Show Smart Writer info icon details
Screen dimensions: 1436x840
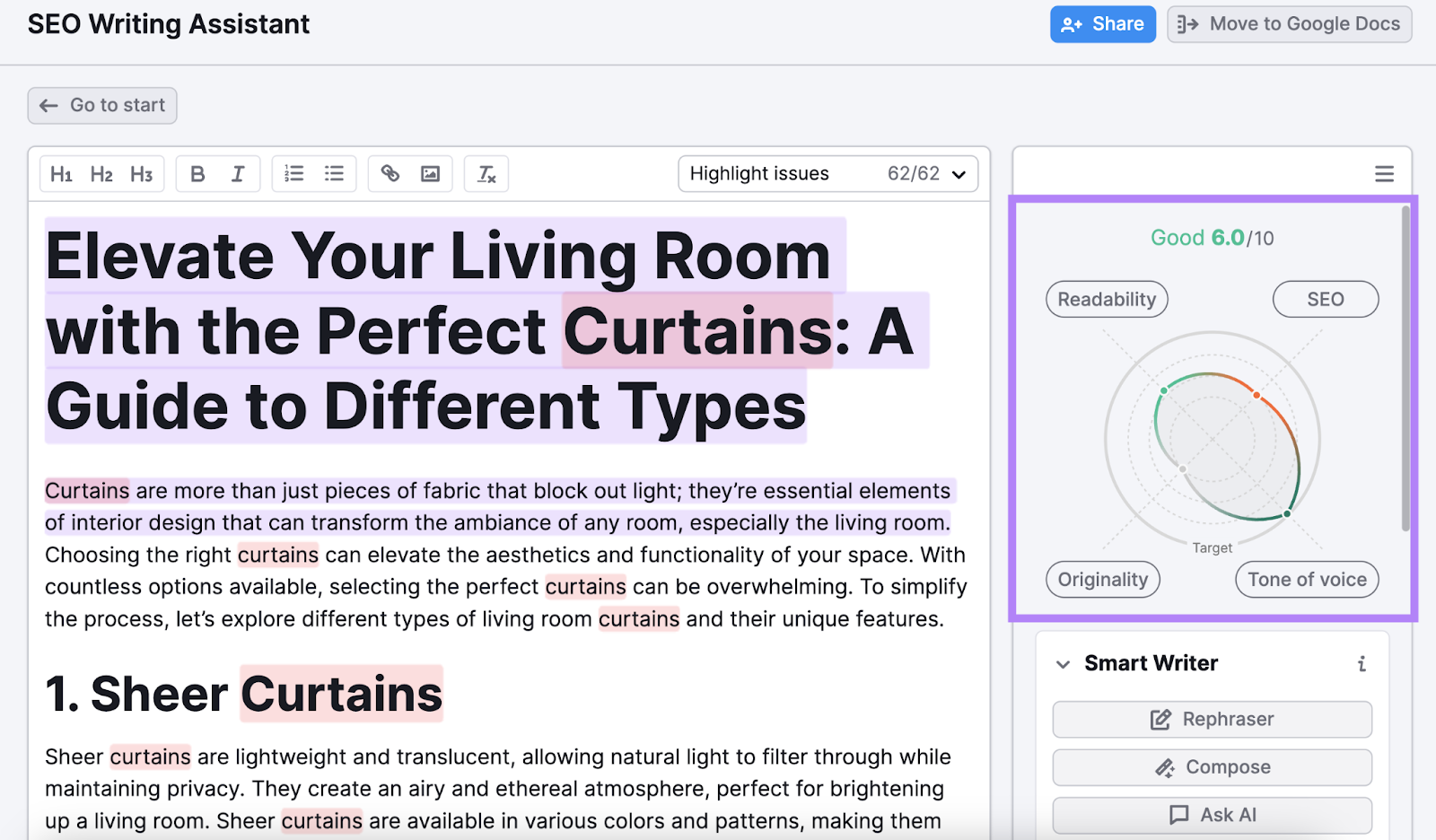[x=1362, y=664]
